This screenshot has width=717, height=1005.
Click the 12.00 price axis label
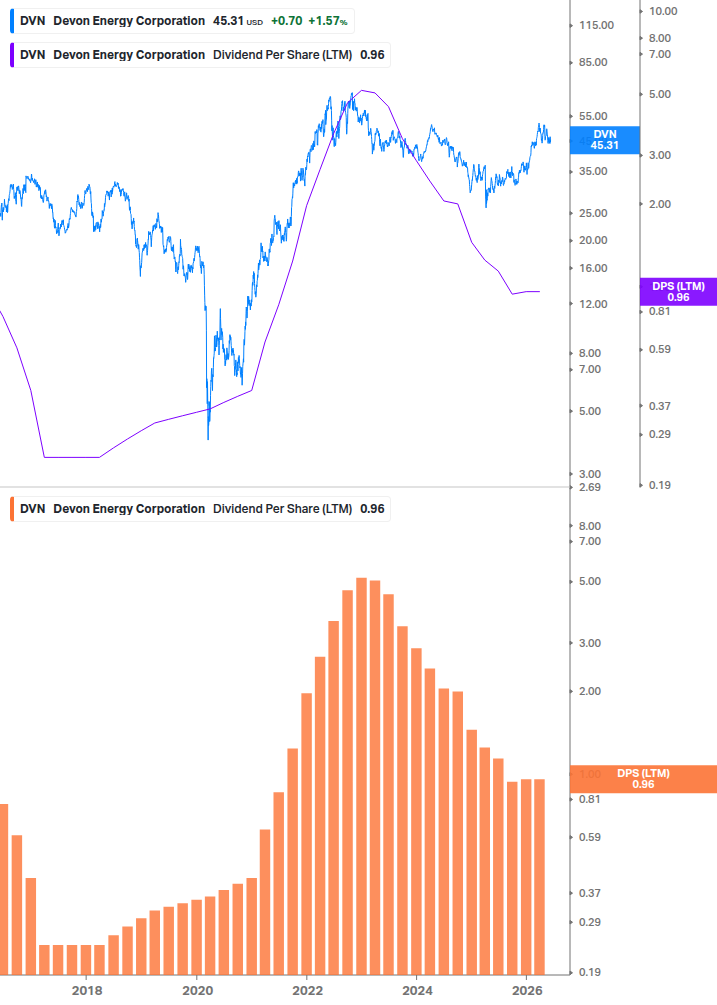(x=593, y=304)
